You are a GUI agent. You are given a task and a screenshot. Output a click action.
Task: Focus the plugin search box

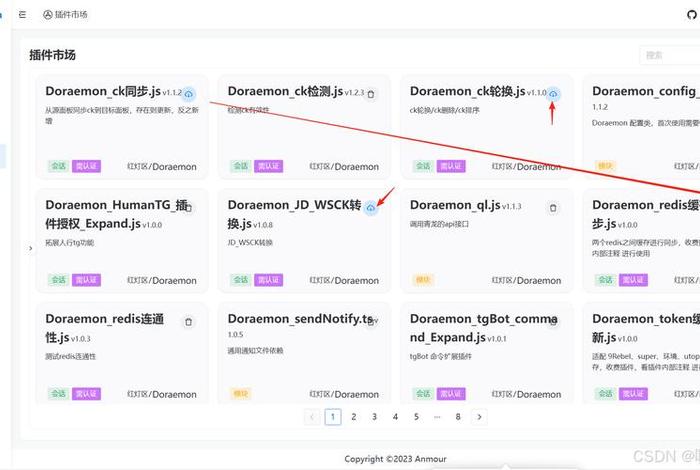coord(670,55)
